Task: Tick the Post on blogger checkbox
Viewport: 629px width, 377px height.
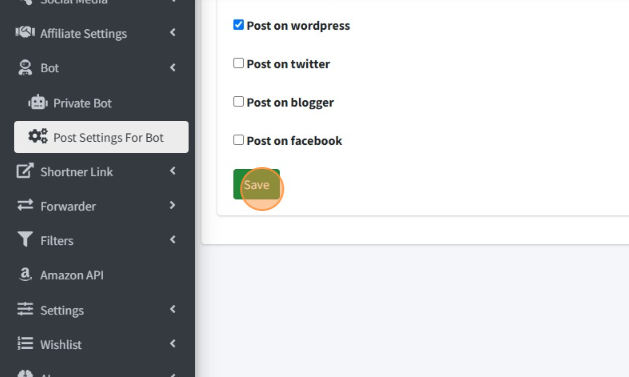Action: coord(238,101)
